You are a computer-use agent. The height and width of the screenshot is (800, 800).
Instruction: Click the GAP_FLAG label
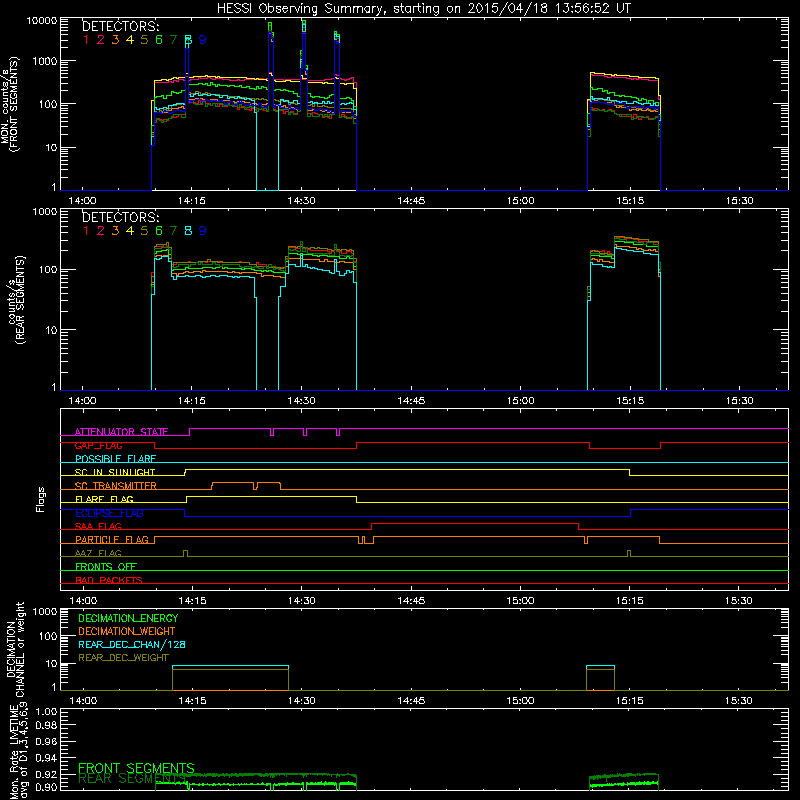pyautogui.click(x=98, y=445)
